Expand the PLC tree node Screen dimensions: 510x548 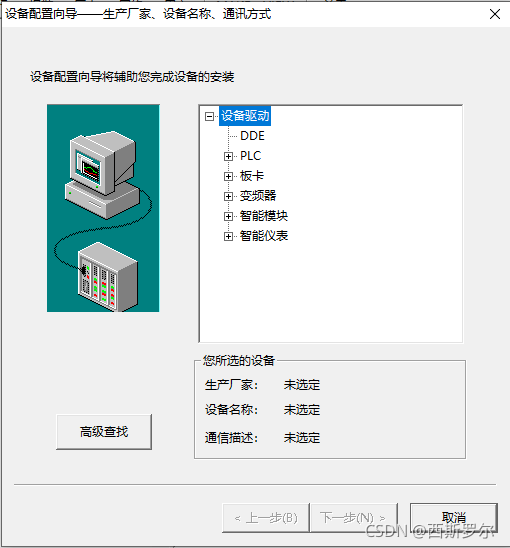pos(228,156)
